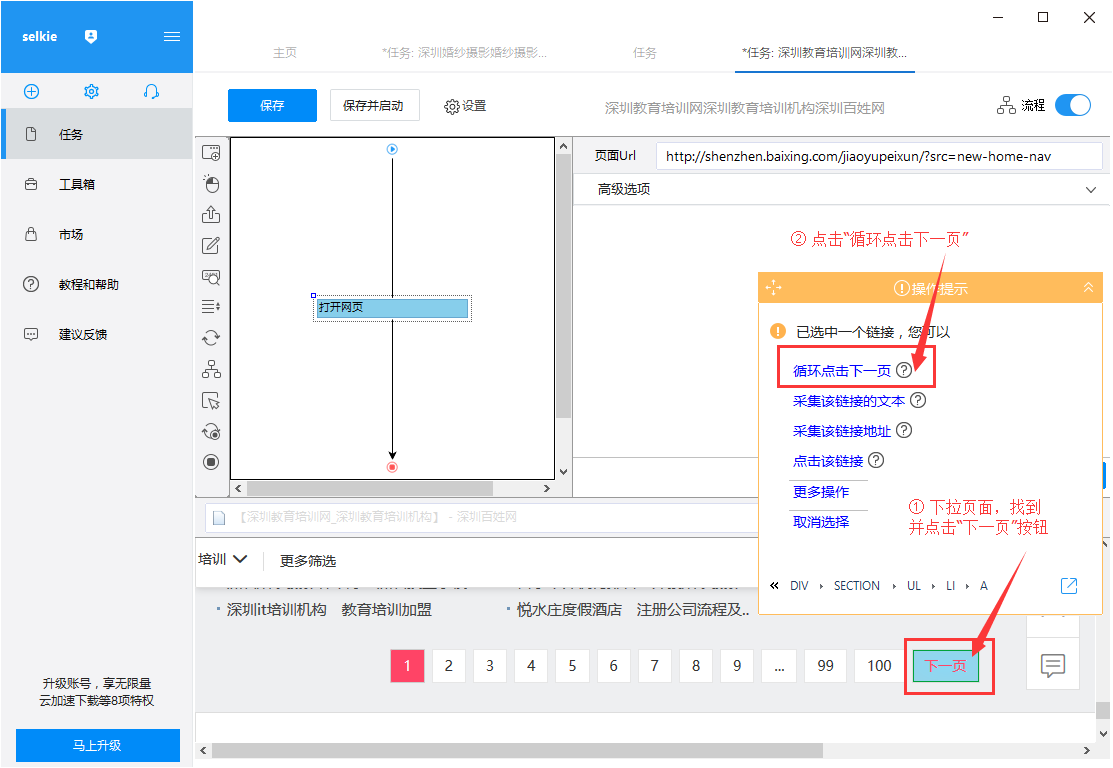
Task: Open 建议反馈 in the sidebar
Action: tap(98, 334)
